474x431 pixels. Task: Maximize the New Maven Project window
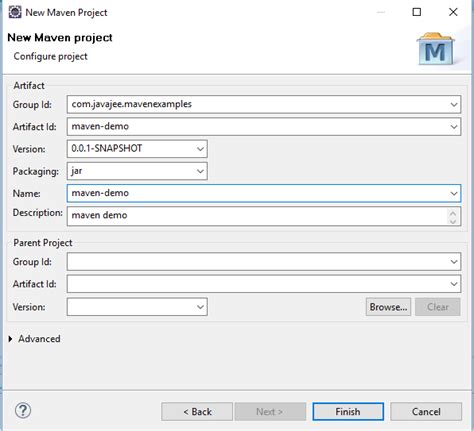(x=417, y=12)
